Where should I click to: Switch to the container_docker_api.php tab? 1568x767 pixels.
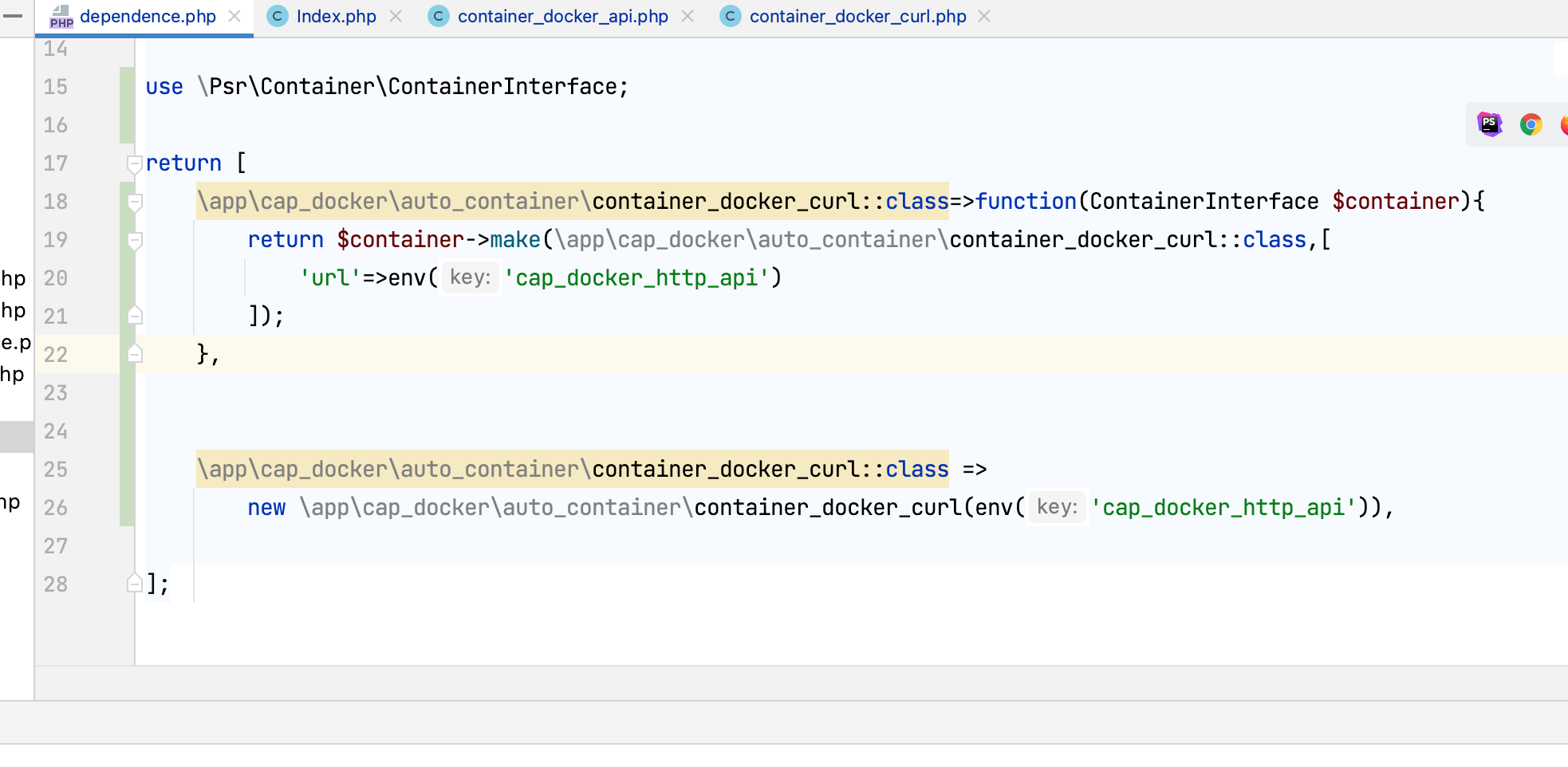pos(562,16)
